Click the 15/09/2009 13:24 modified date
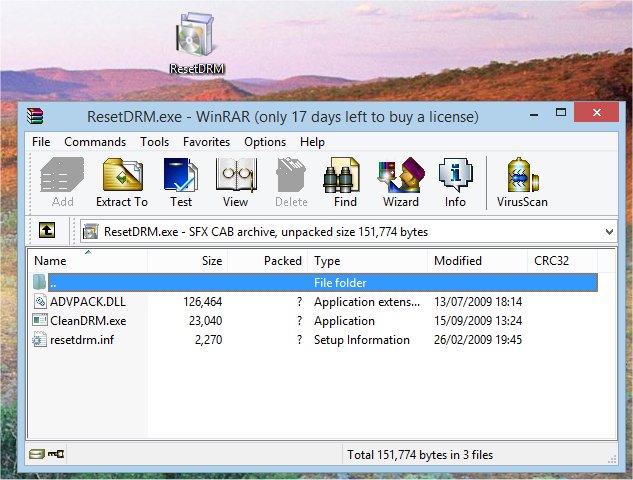 click(478, 321)
